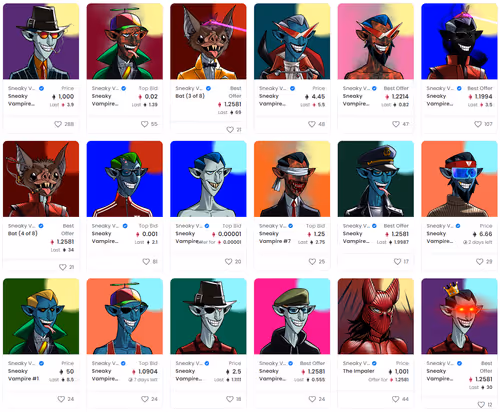Open The Impaler red demon artwork
Viewport: 500px width, 412px height.
(x=376, y=316)
